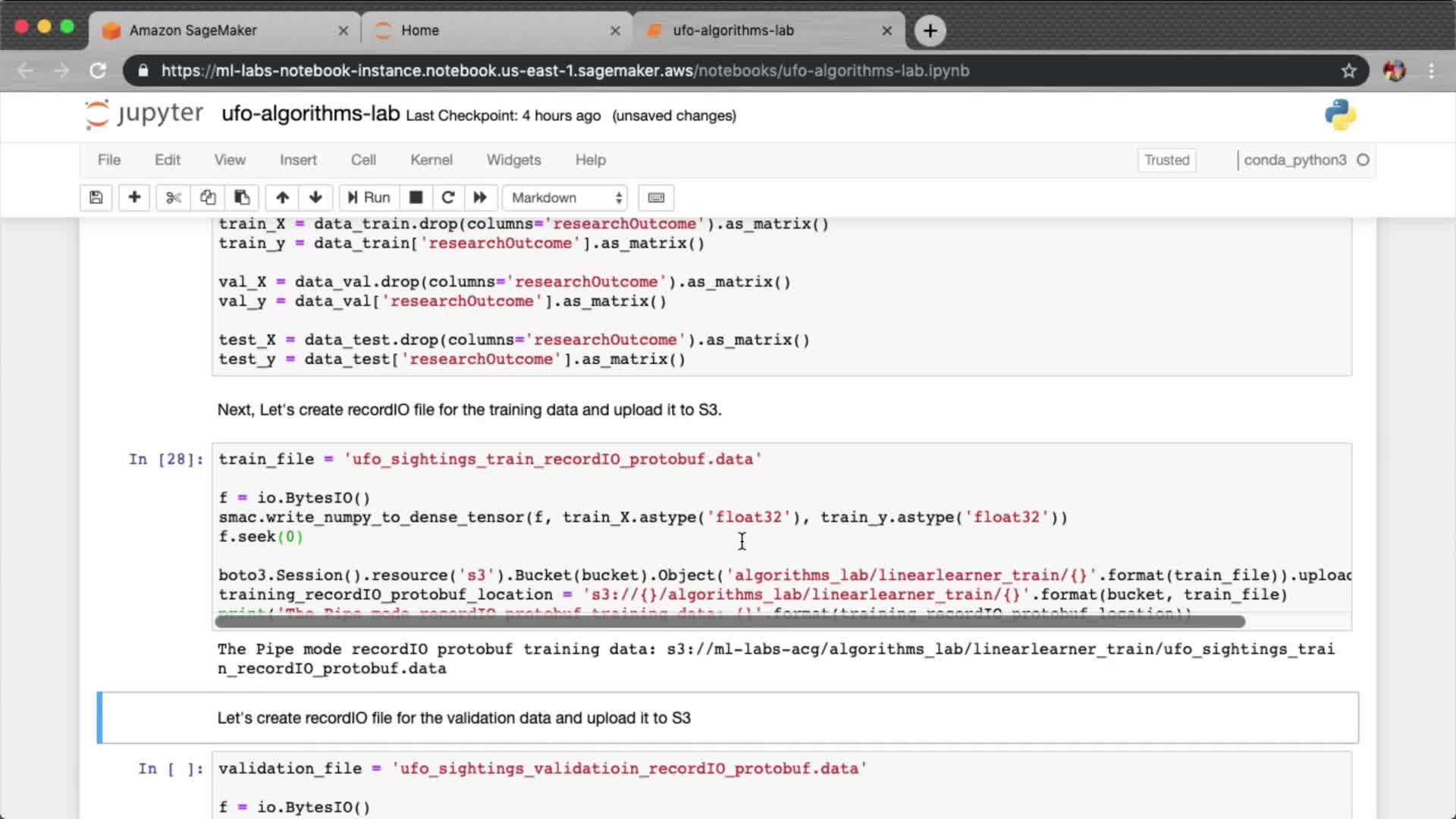Open the Widgets menu
This screenshot has width=1456, height=819.
point(513,160)
